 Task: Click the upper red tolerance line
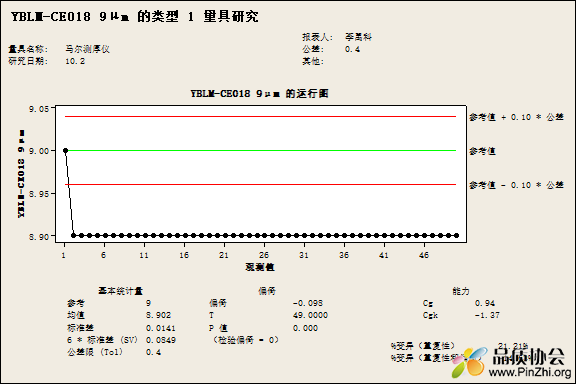(261, 116)
